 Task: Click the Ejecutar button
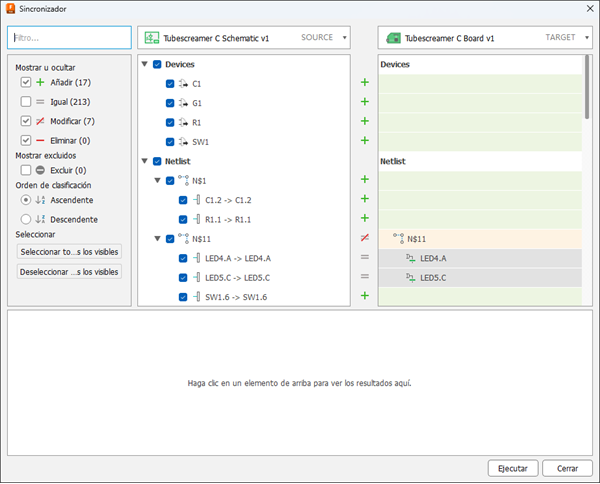point(513,468)
